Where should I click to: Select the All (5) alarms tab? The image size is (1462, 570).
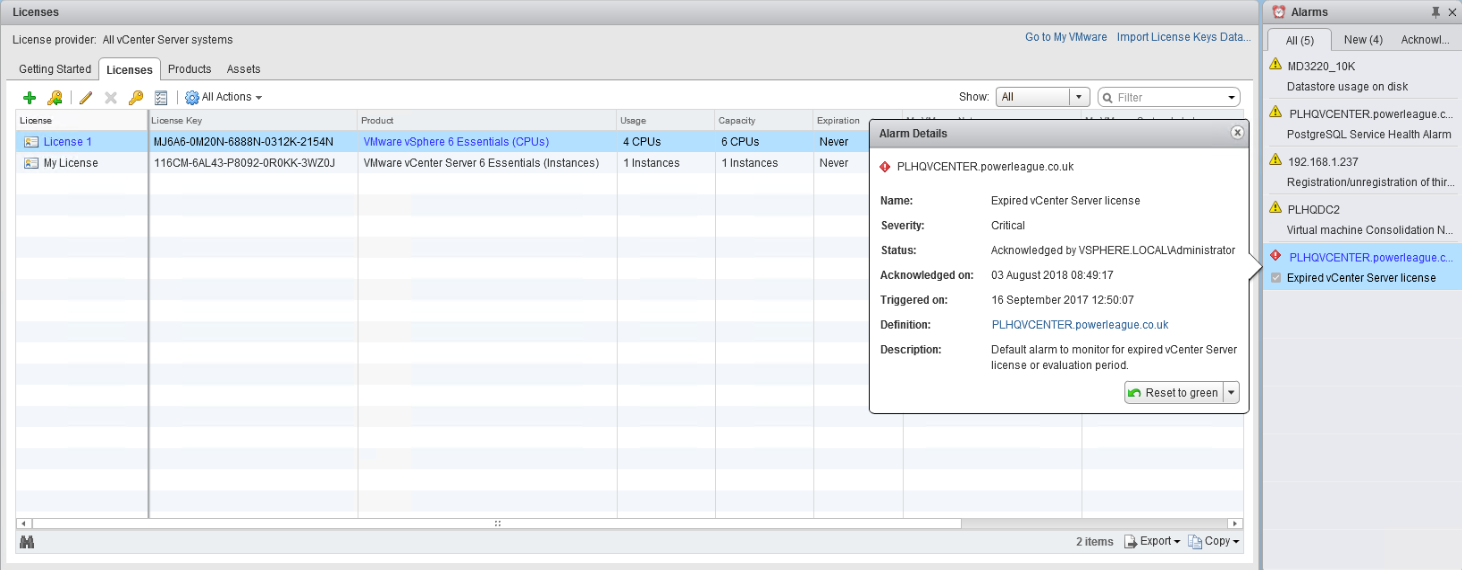[1299, 40]
